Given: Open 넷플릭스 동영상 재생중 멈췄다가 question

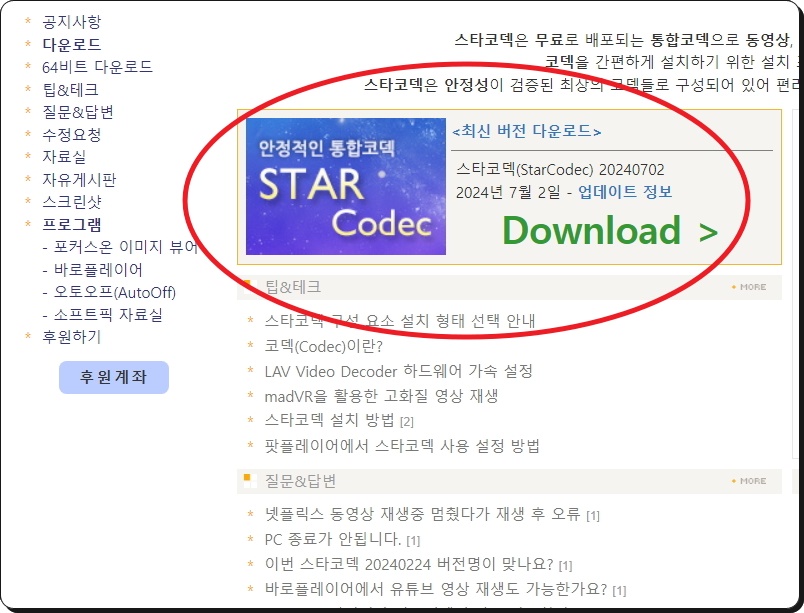Looking at the screenshot, I should tap(423, 514).
